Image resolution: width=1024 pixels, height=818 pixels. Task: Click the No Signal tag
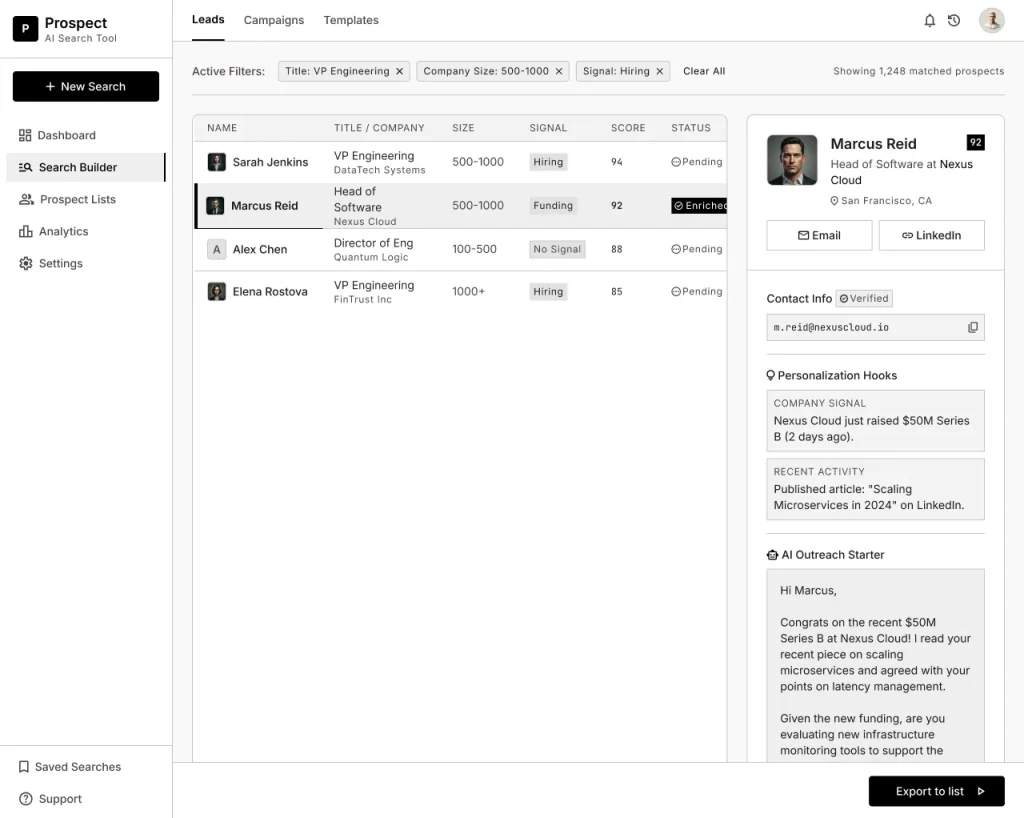[557, 249]
